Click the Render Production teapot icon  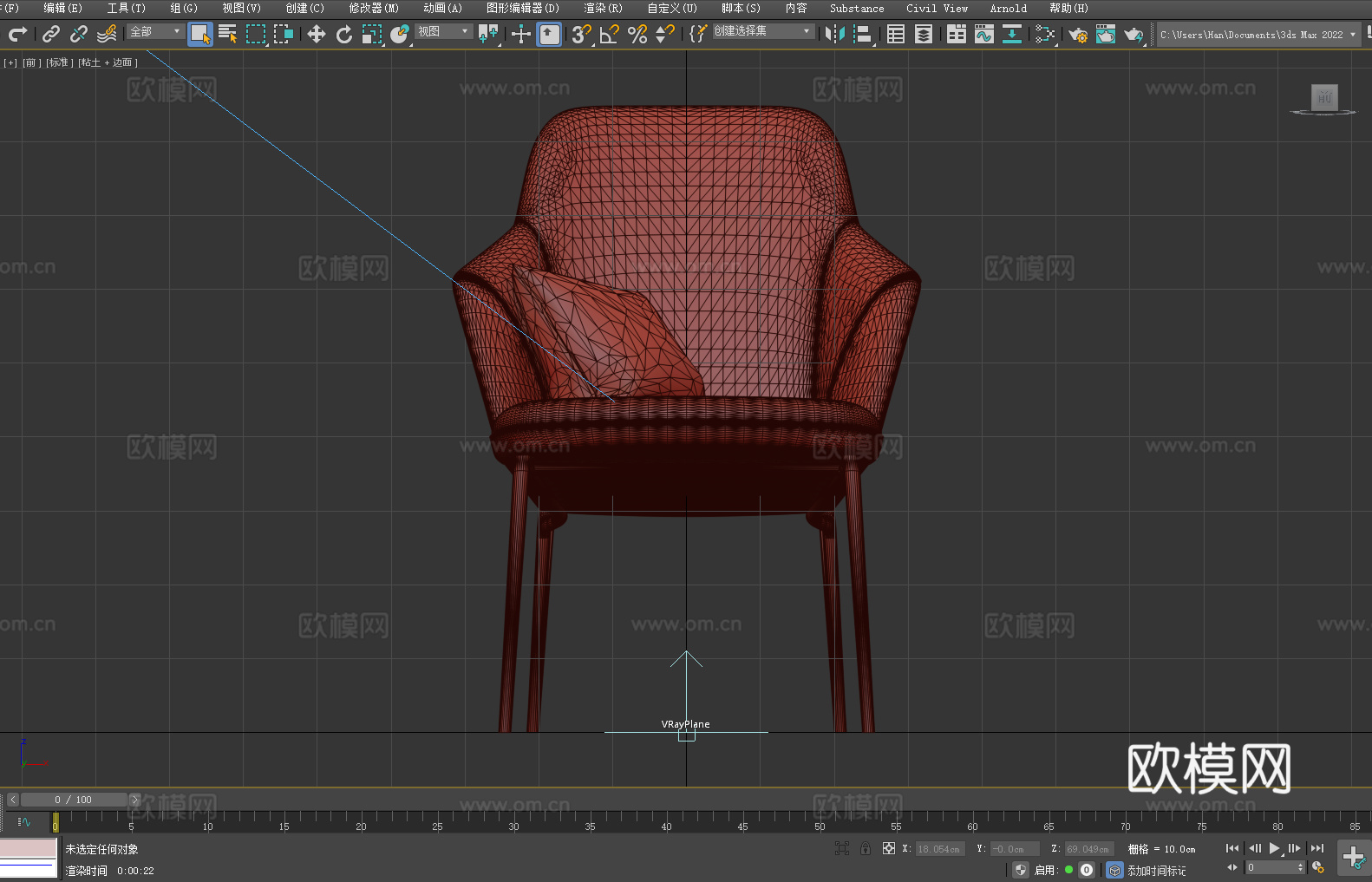point(1134,34)
